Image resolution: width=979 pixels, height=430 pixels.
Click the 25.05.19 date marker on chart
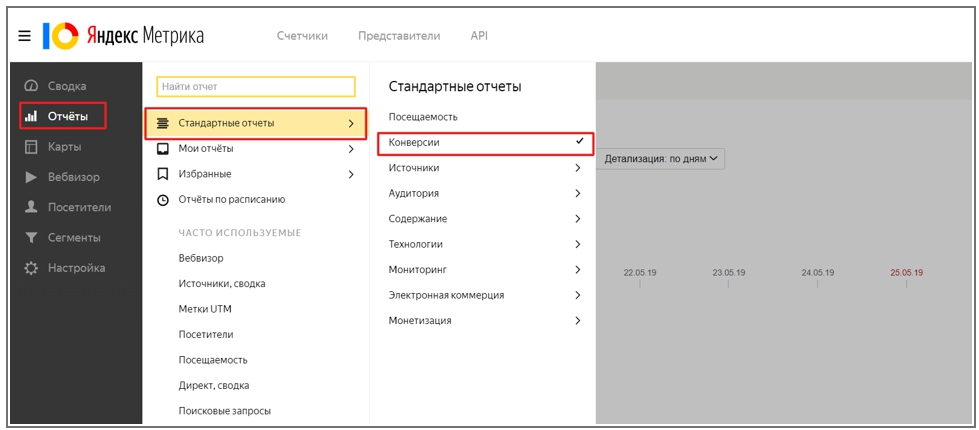[906, 272]
